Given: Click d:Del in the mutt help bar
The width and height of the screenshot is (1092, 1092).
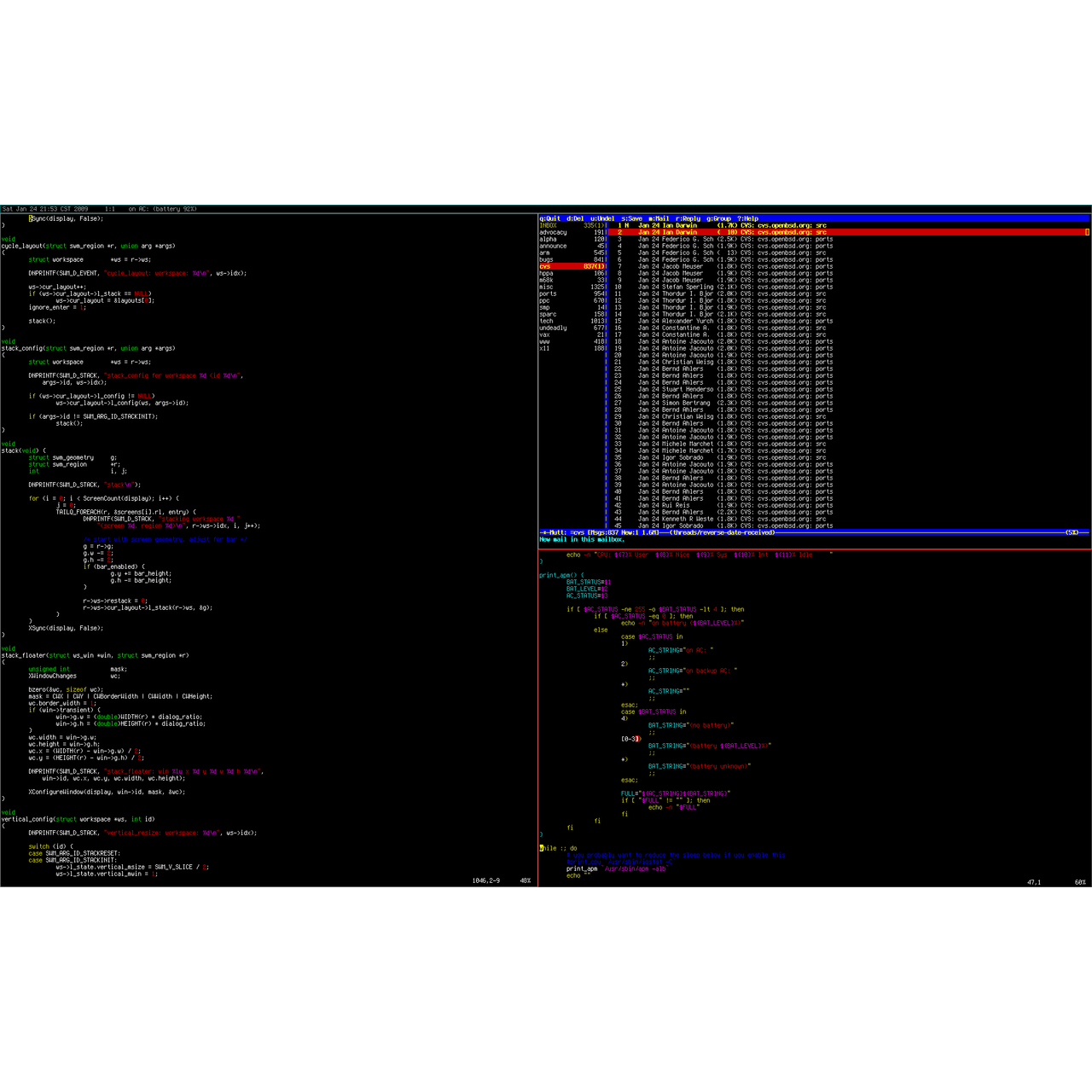Looking at the screenshot, I should tap(575, 218).
